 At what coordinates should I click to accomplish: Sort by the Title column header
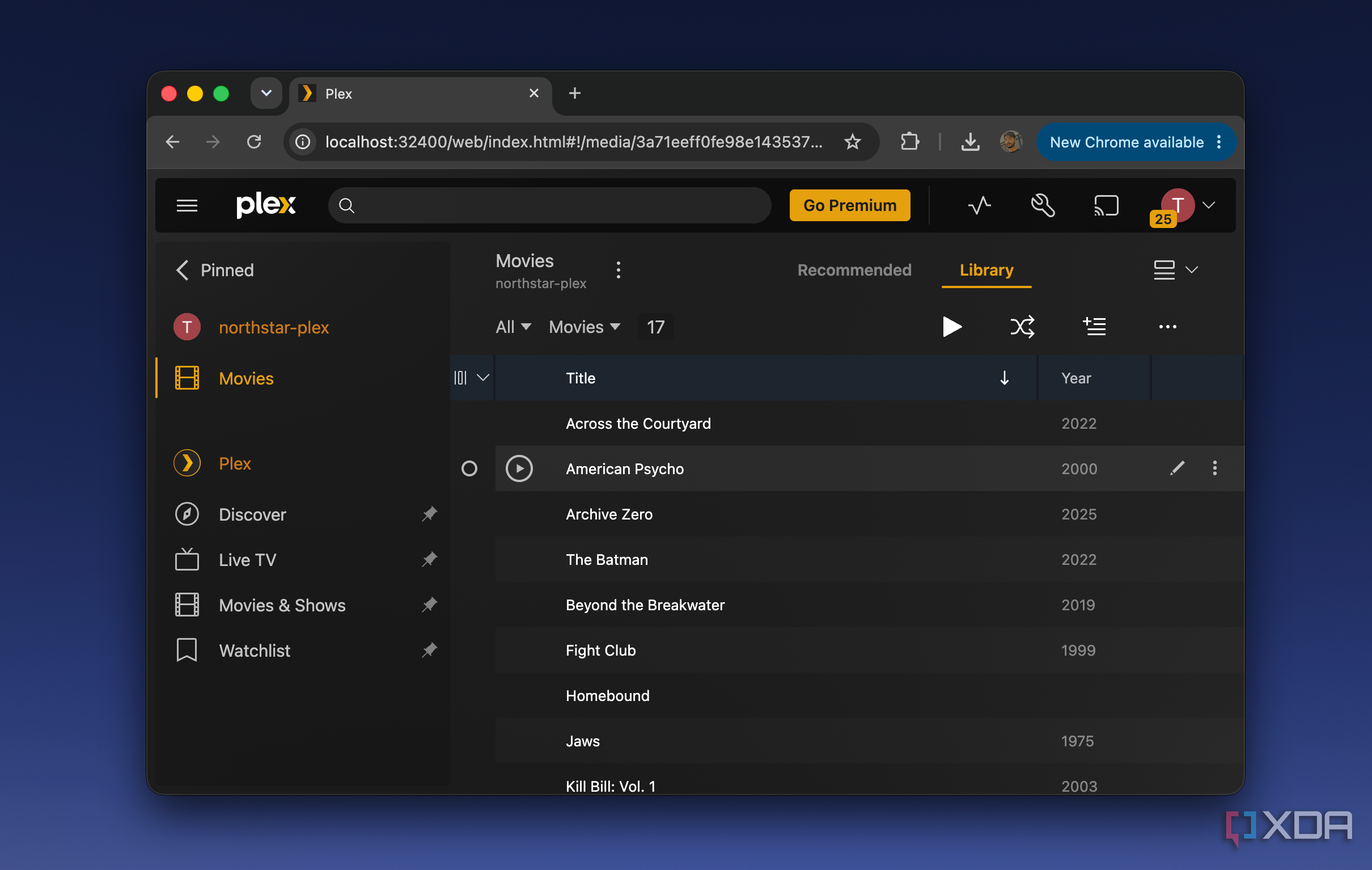click(580, 378)
